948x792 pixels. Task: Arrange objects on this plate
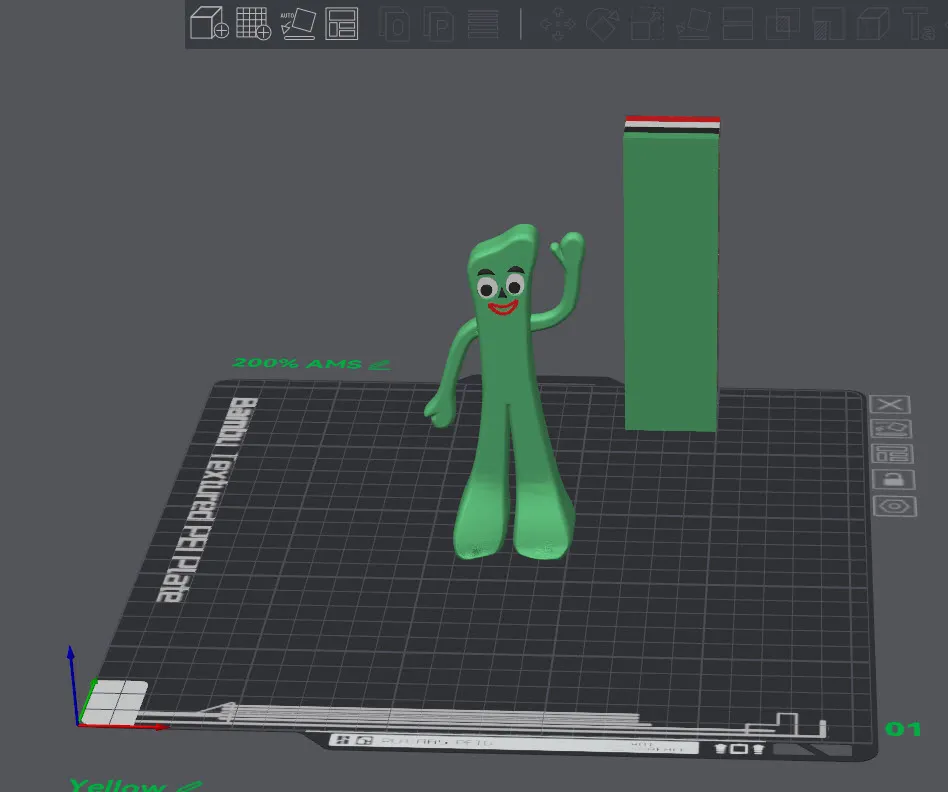pyautogui.click(x=892, y=454)
